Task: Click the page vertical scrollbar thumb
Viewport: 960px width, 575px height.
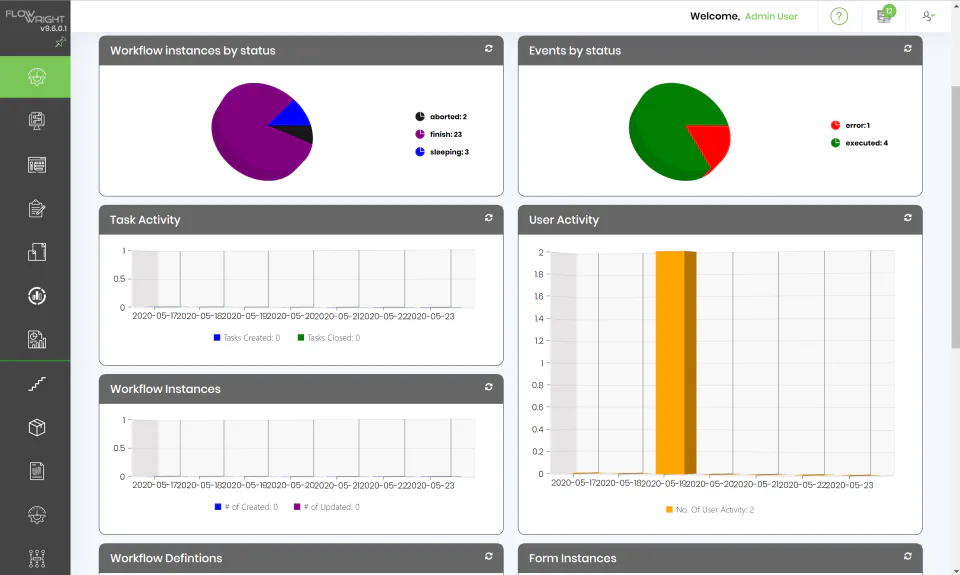Action: (x=955, y=217)
